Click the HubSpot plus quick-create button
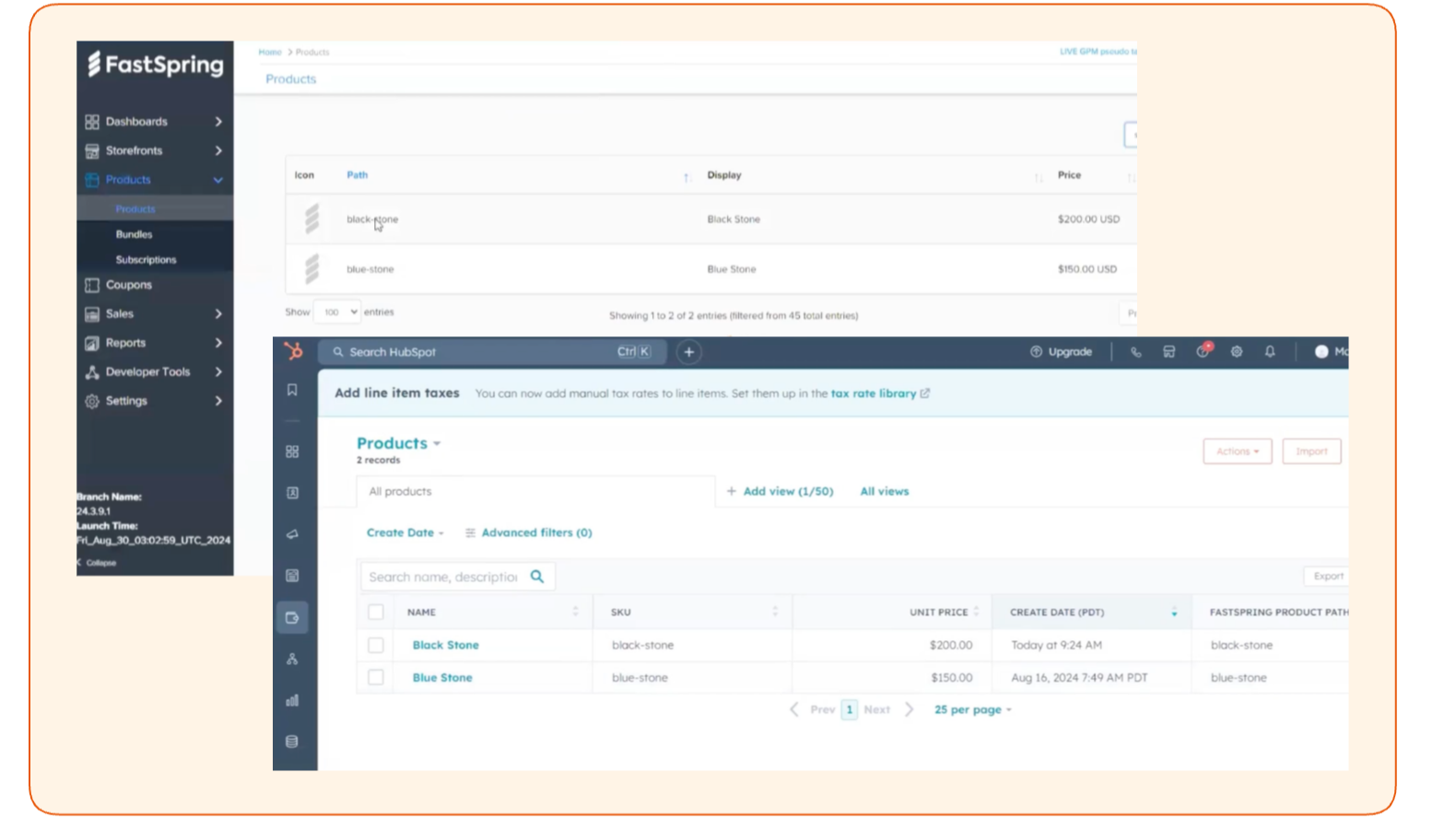The height and width of the screenshot is (819, 1456). tap(688, 352)
